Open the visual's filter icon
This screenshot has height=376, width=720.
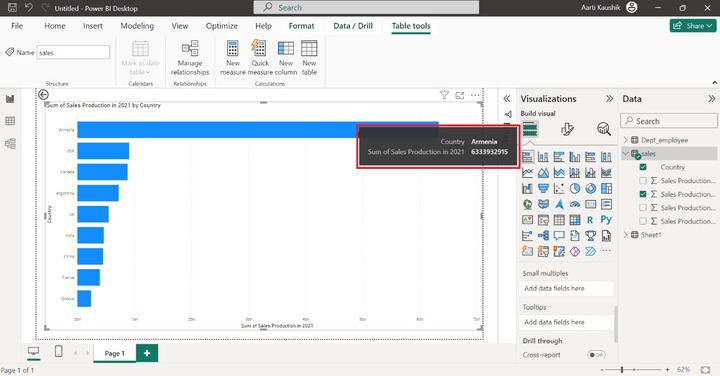(x=444, y=95)
